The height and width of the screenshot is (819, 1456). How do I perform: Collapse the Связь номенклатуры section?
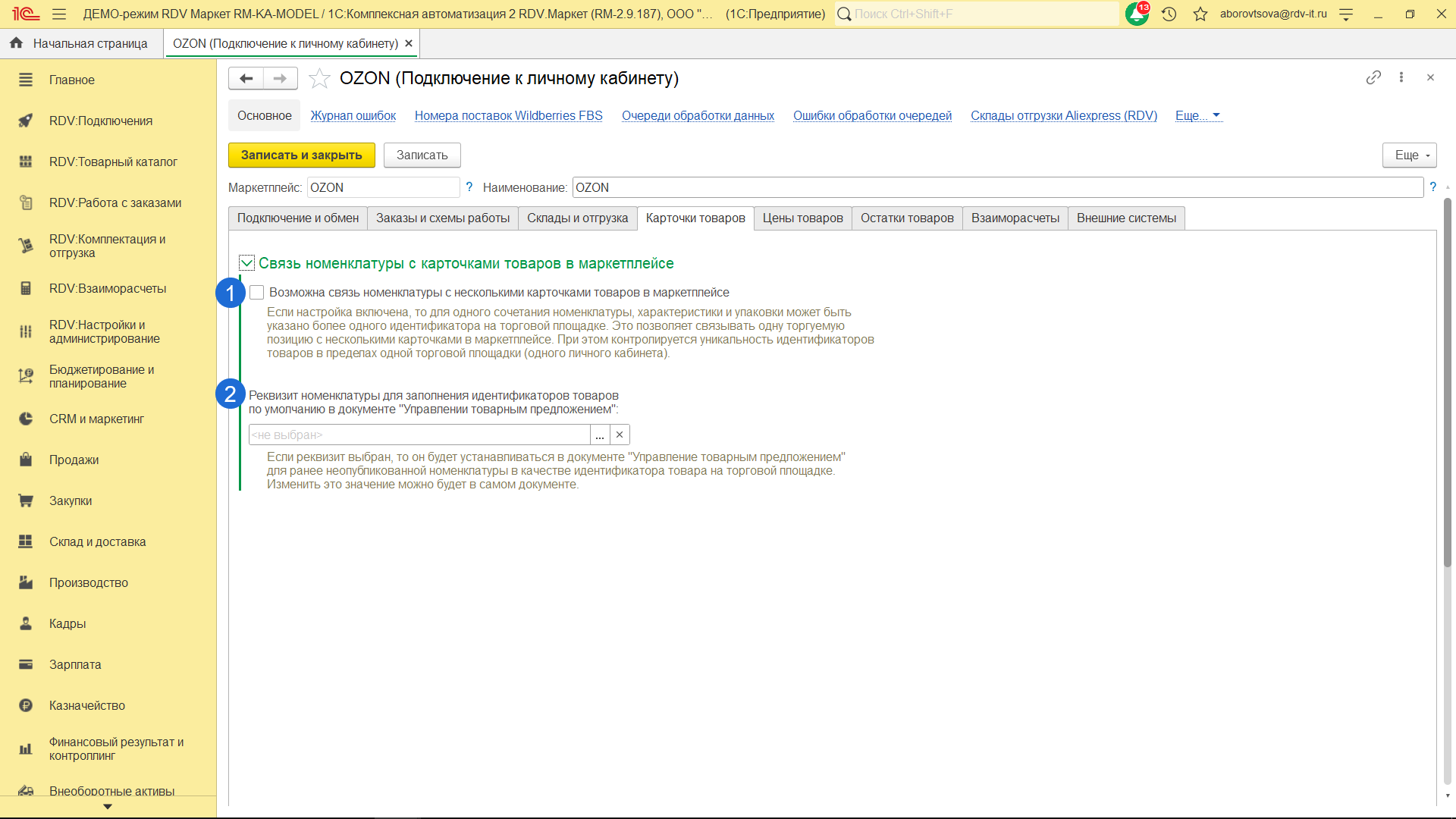[x=246, y=263]
